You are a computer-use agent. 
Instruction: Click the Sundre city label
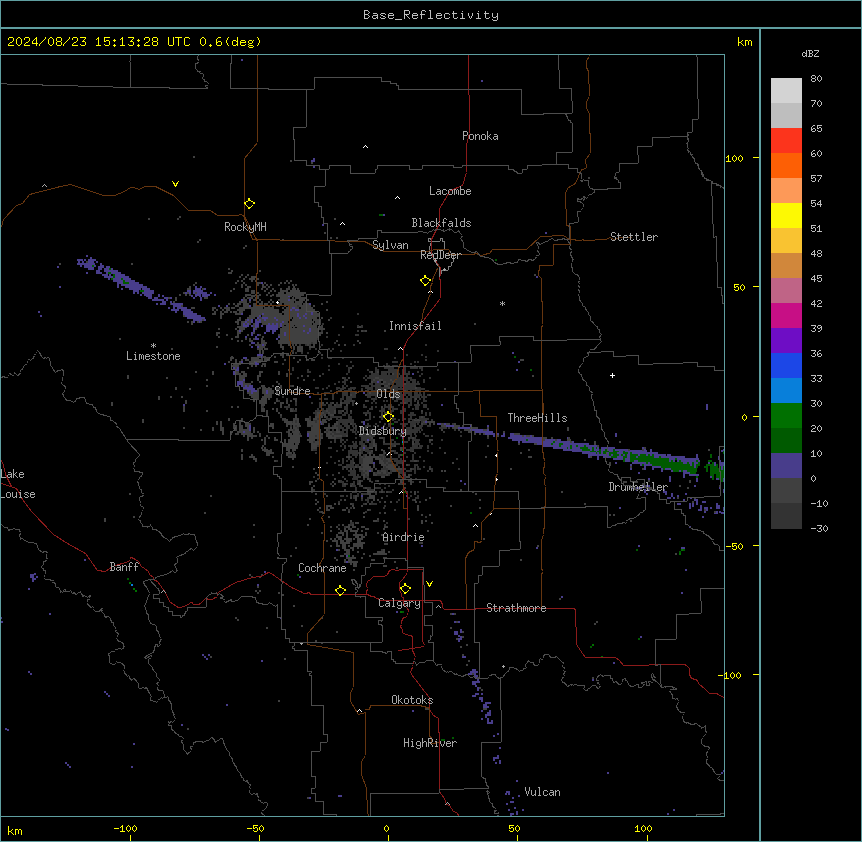[x=292, y=391]
